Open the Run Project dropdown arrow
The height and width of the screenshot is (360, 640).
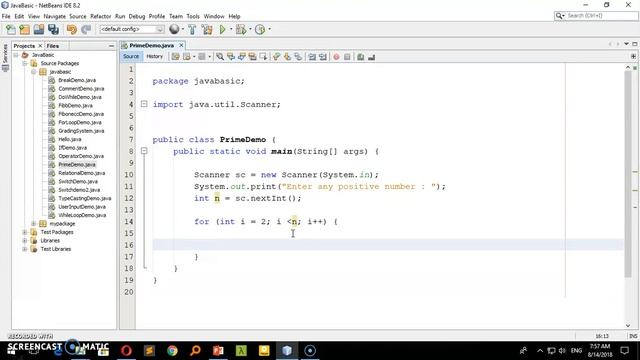[231, 29]
